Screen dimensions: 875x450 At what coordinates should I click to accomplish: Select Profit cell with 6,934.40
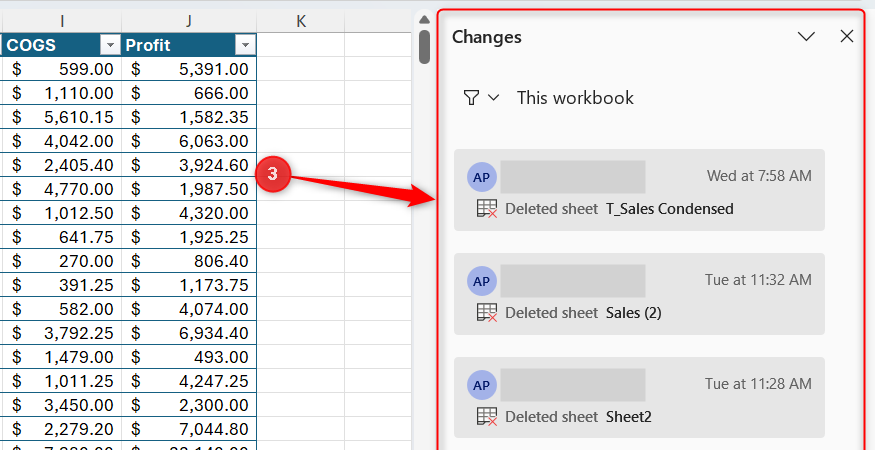189,333
